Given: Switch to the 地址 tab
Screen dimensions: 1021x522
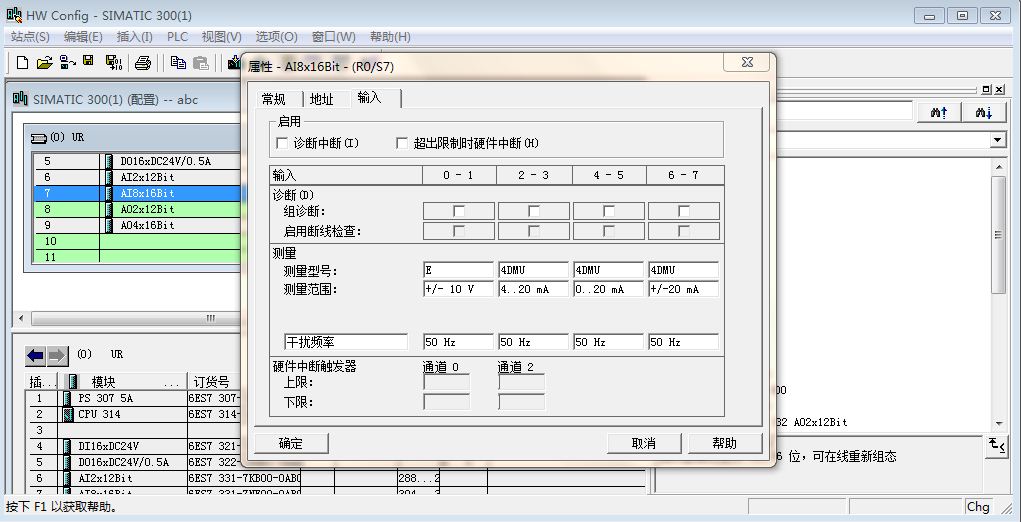Looking at the screenshot, I should 321,99.
